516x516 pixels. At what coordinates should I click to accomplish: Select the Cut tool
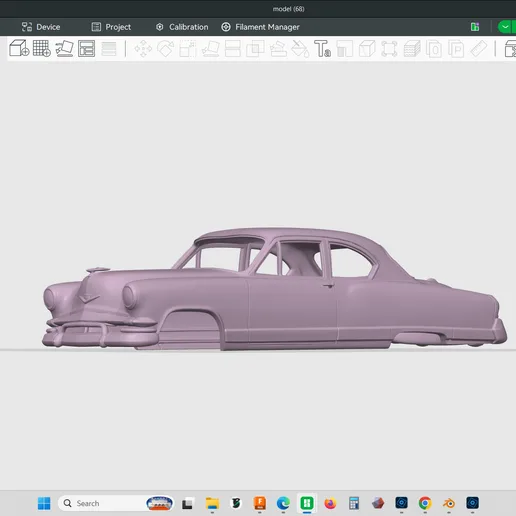click(233, 49)
